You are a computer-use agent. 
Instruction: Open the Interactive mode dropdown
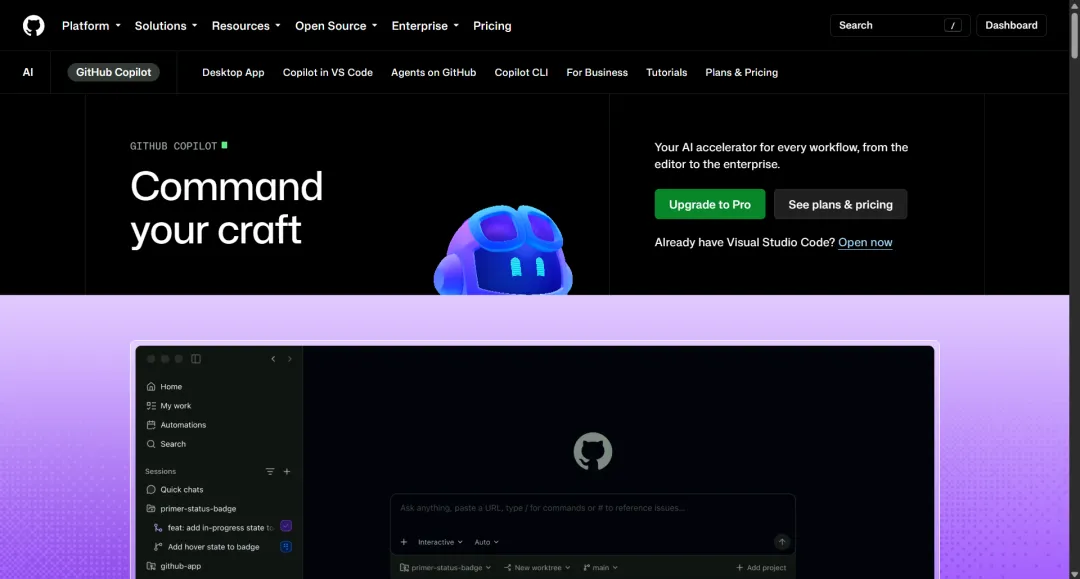tap(440, 542)
